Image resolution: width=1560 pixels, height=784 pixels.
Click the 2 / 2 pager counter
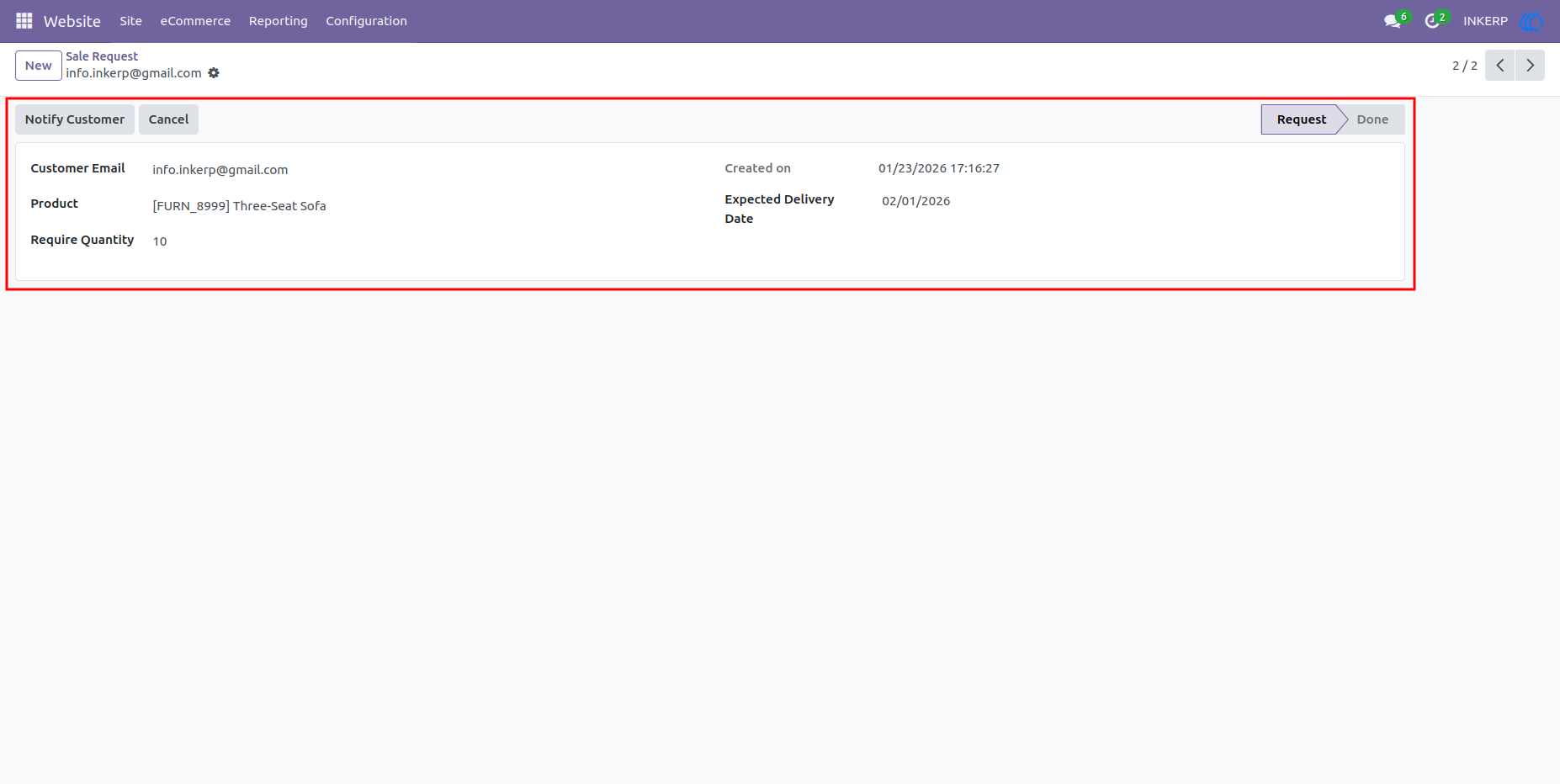point(1465,66)
